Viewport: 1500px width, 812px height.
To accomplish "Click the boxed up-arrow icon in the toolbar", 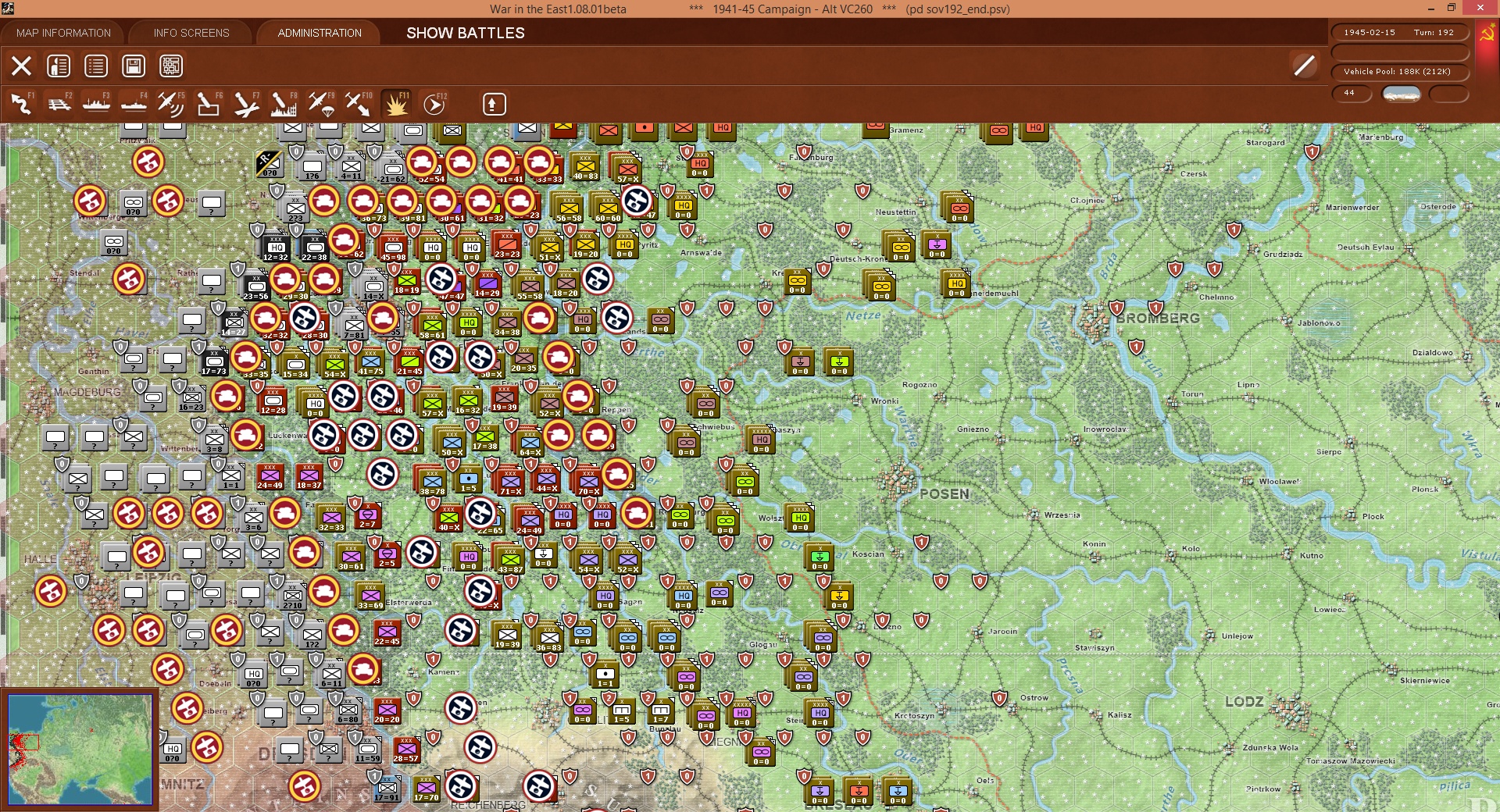I will (494, 104).
